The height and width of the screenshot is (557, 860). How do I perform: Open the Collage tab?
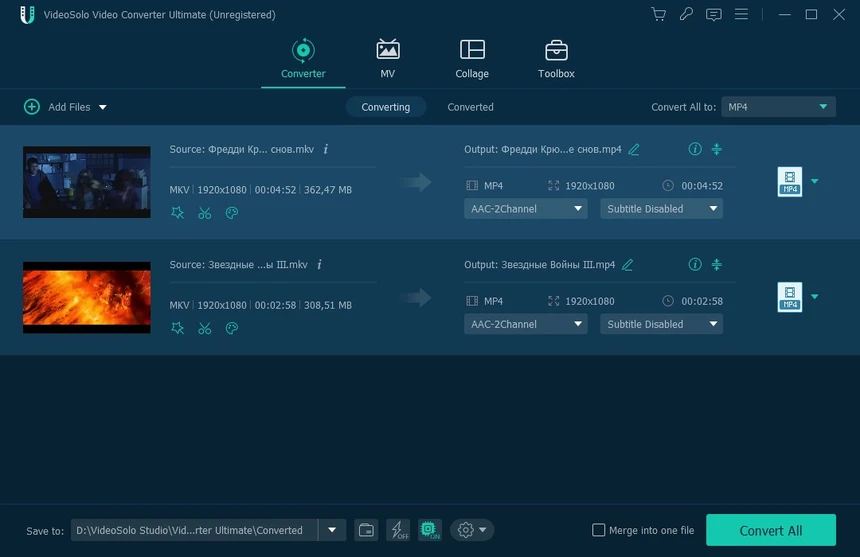pos(472,59)
